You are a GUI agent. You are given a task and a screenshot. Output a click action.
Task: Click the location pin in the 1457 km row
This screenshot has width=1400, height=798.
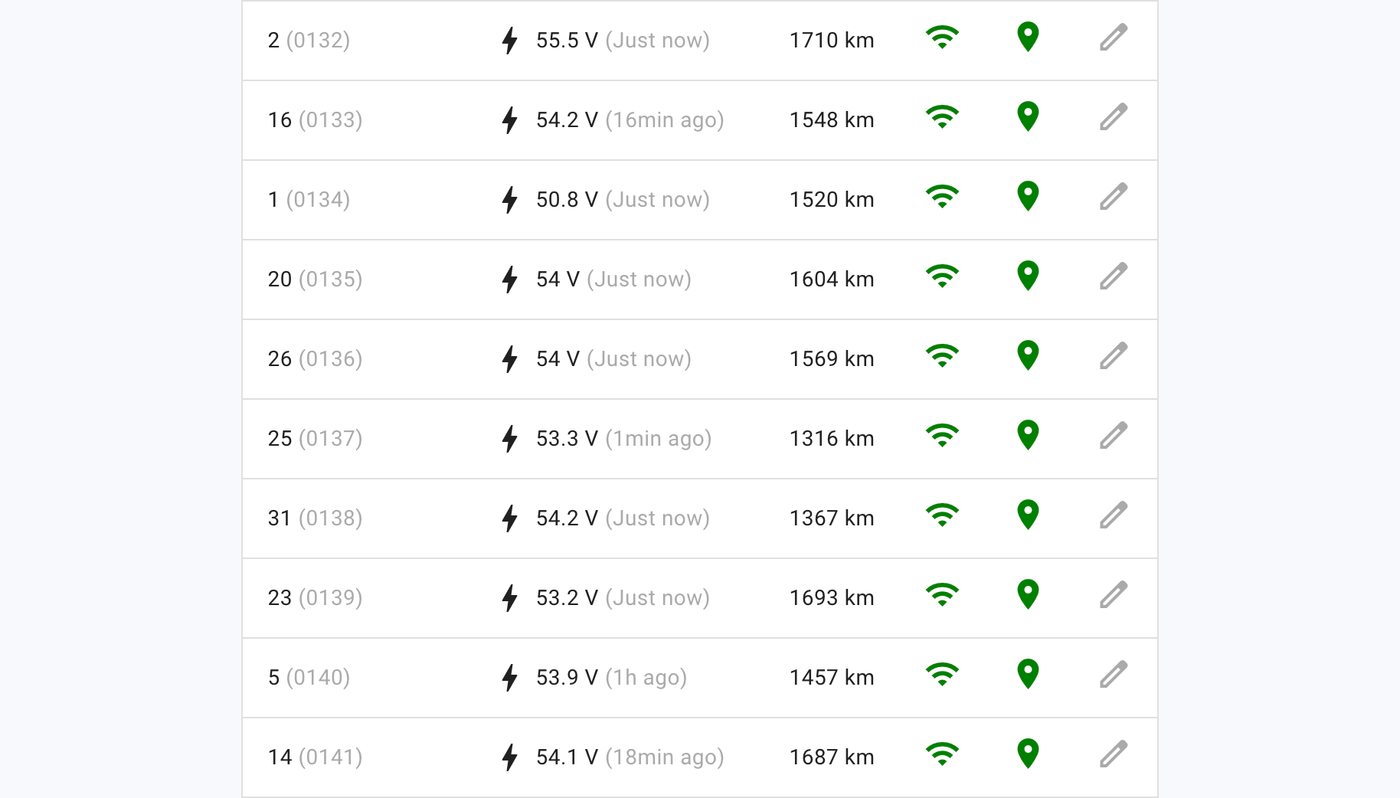(x=1027, y=675)
